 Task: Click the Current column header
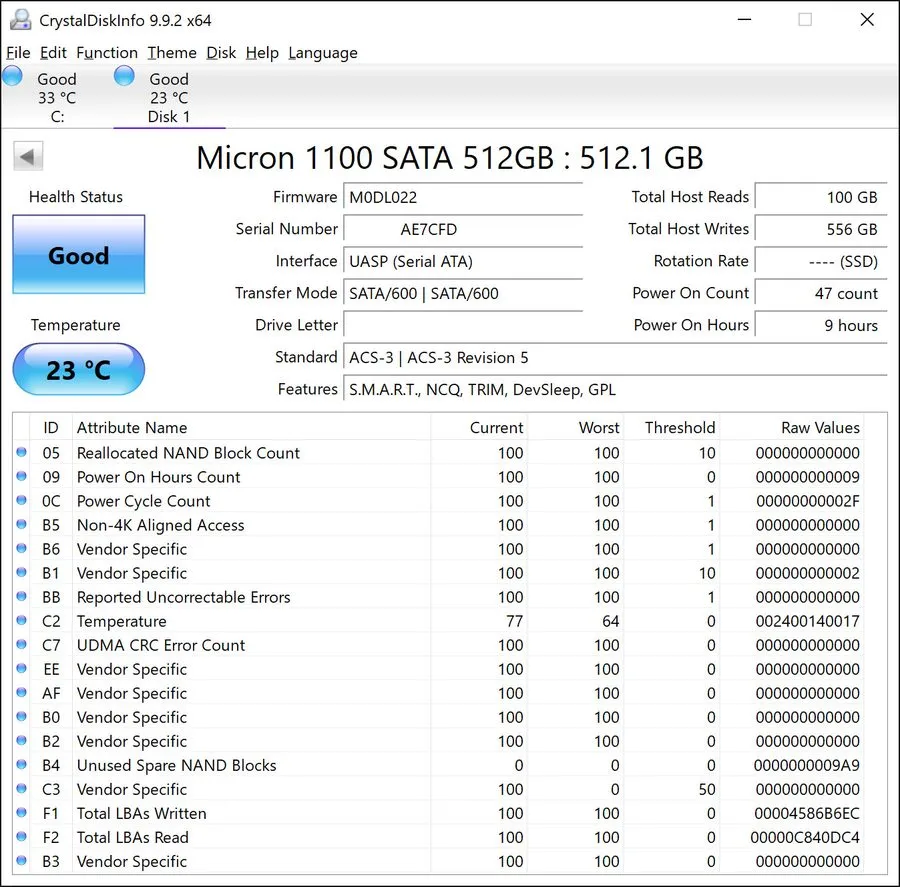pyautogui.click(x=479, y=427)
